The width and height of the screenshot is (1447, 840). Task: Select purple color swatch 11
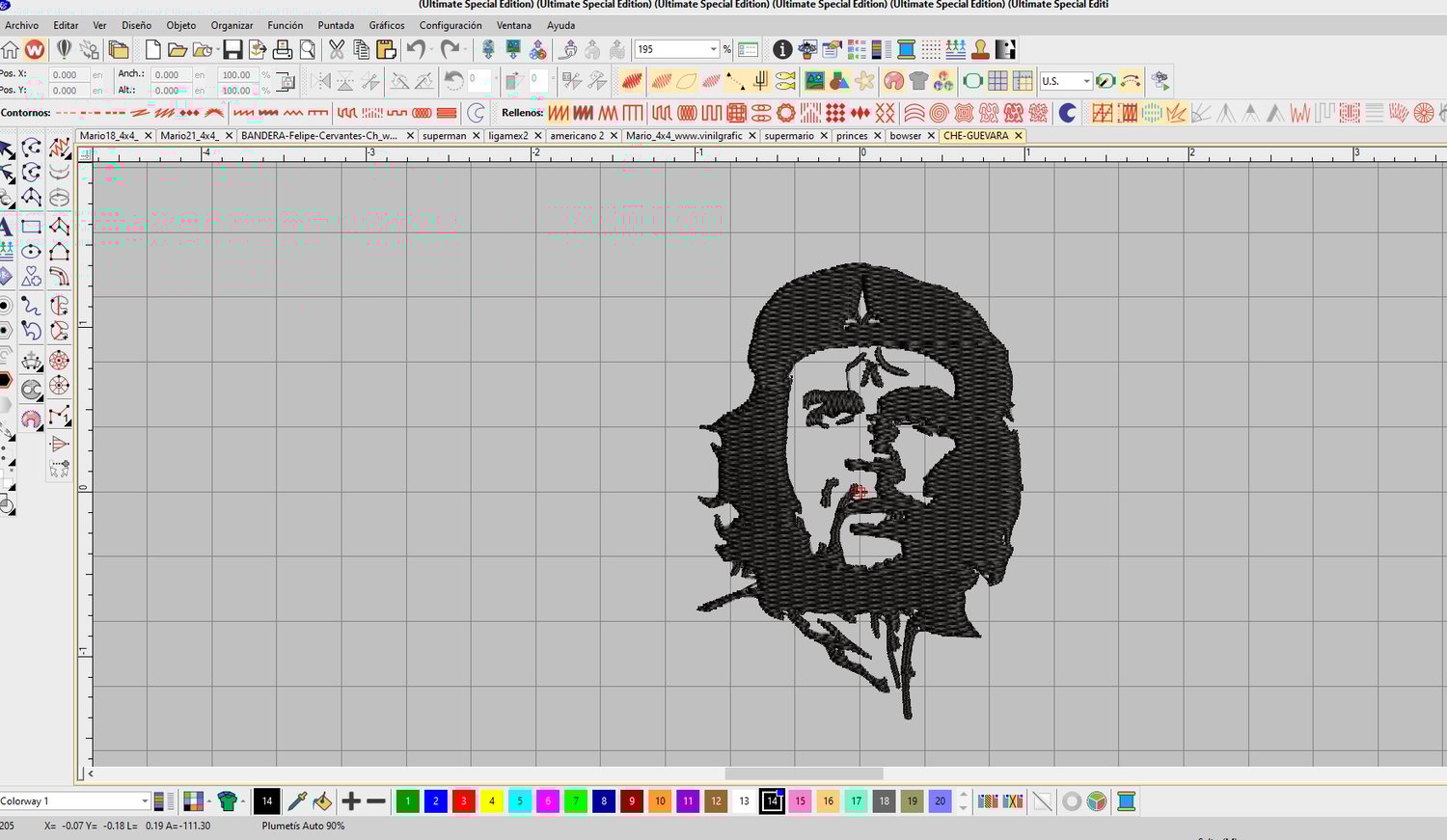tap(688, 801)
